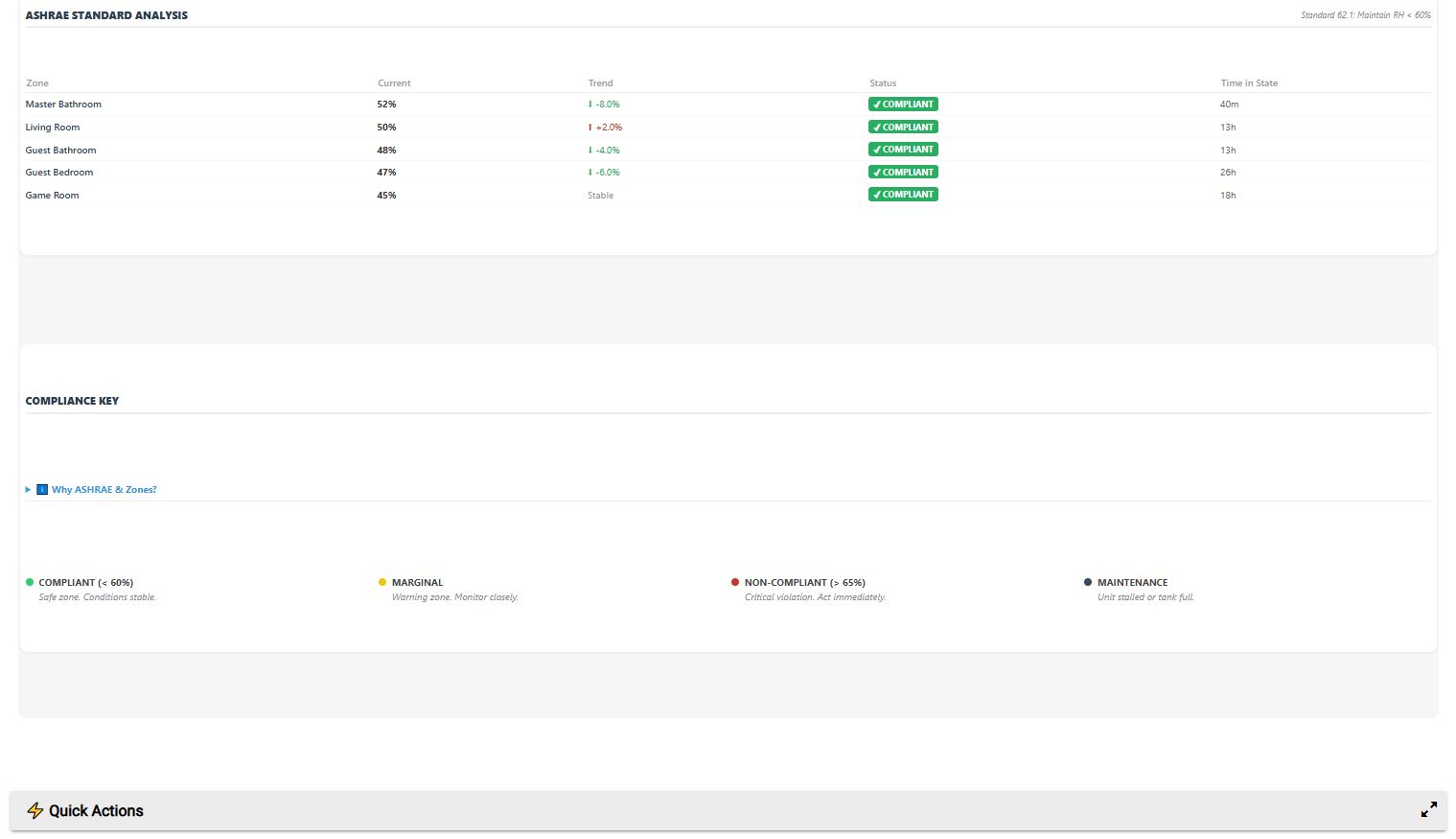Click the Quick Actions header title
The image size is (1456, 839).
96,810
